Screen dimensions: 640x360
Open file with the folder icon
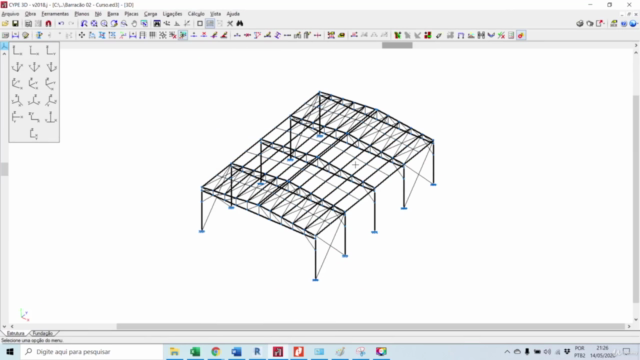(5, 24)
